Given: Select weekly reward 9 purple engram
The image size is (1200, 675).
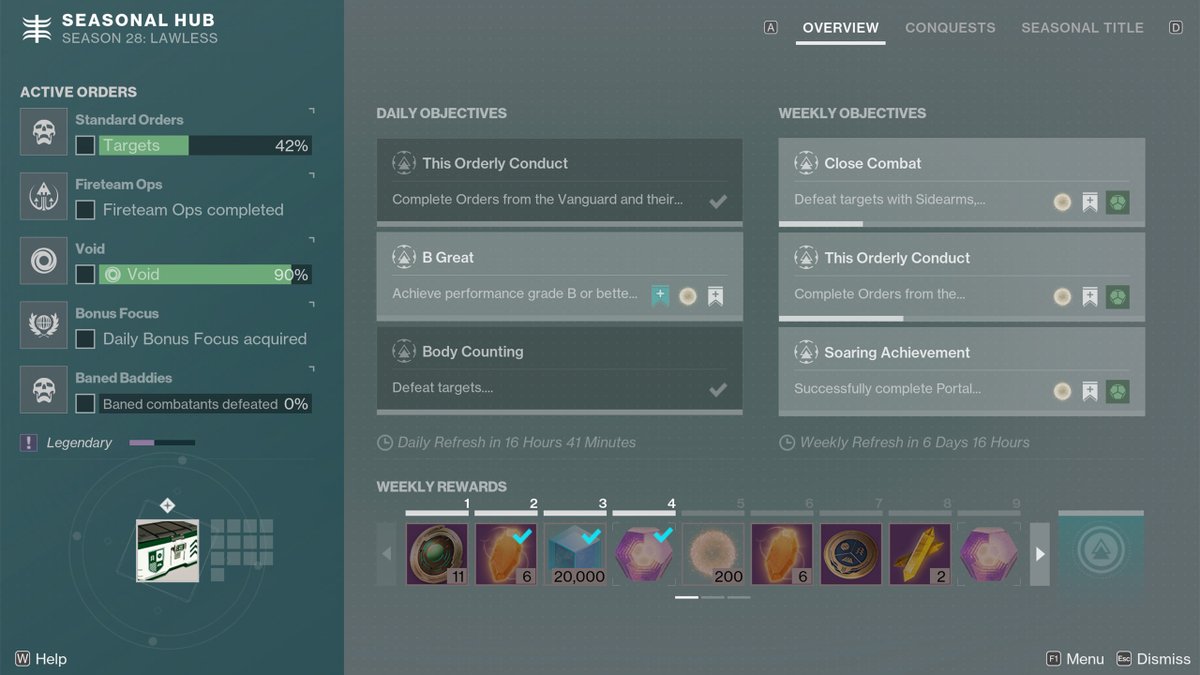Looking at the screenshot, I should point(989,554).
